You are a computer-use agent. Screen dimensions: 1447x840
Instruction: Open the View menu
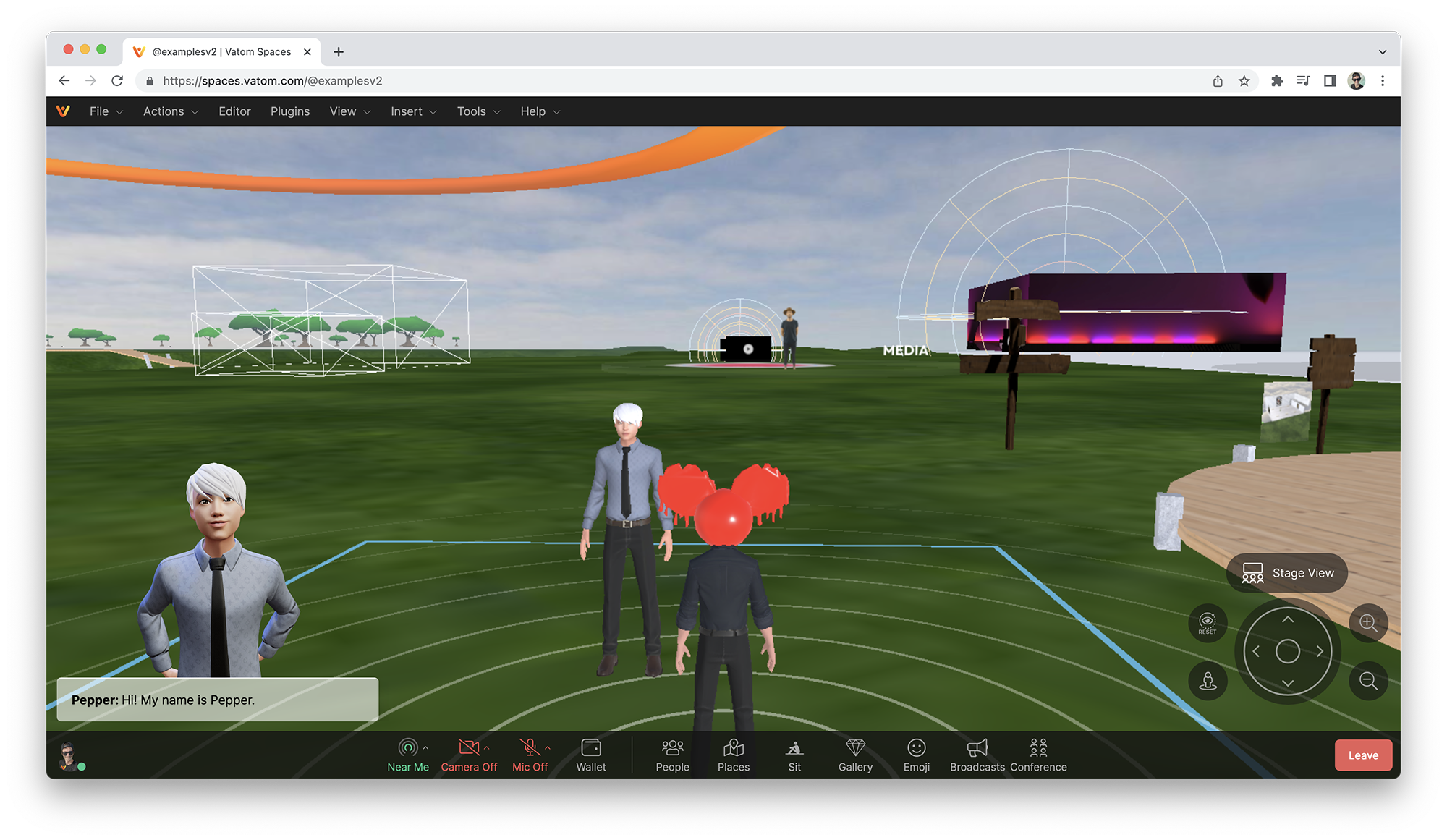click(x=350, y=111)
